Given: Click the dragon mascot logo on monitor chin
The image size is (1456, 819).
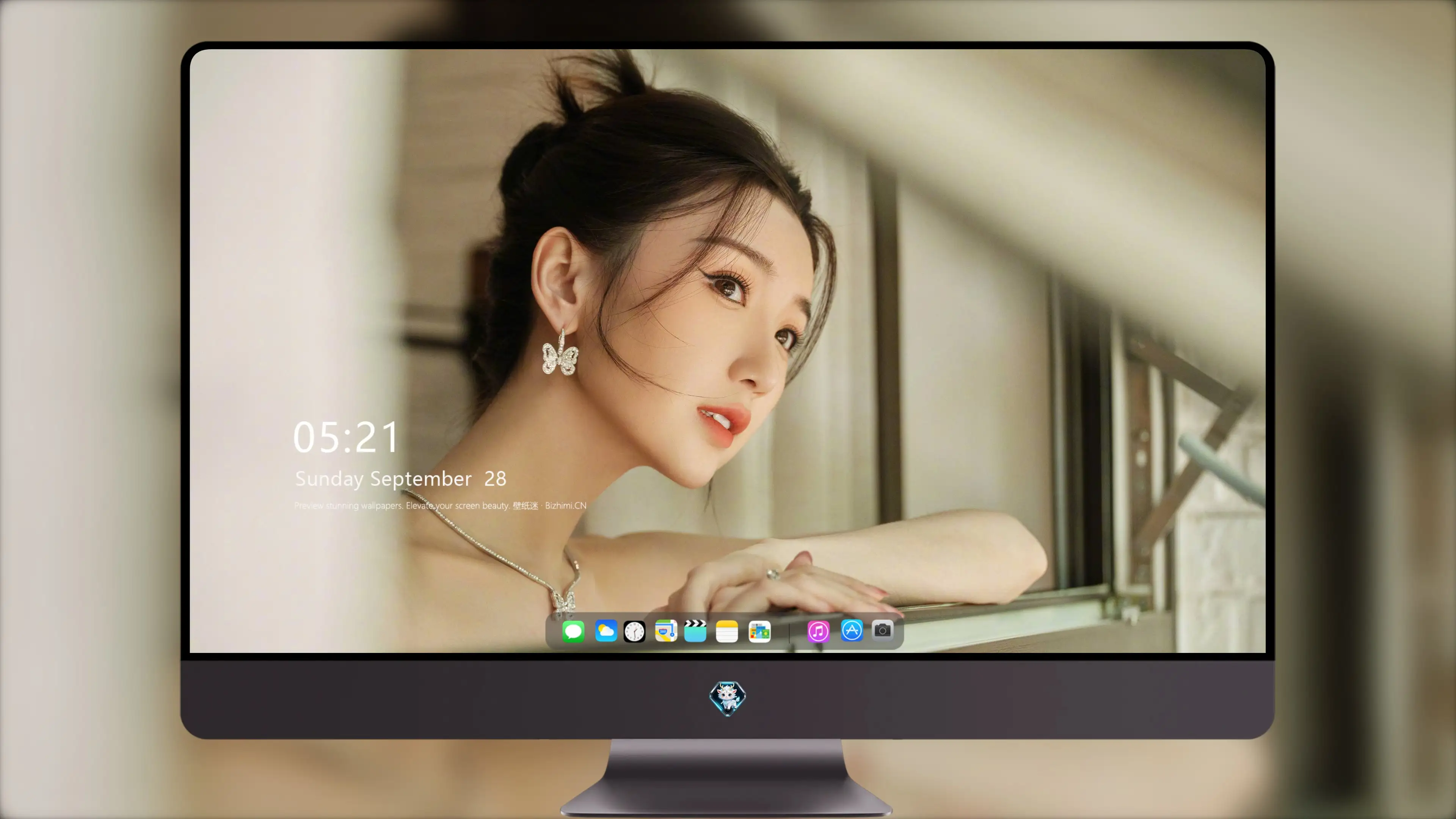Looking at the screenshot, I should pyautogui.click(x=728, y=698).
